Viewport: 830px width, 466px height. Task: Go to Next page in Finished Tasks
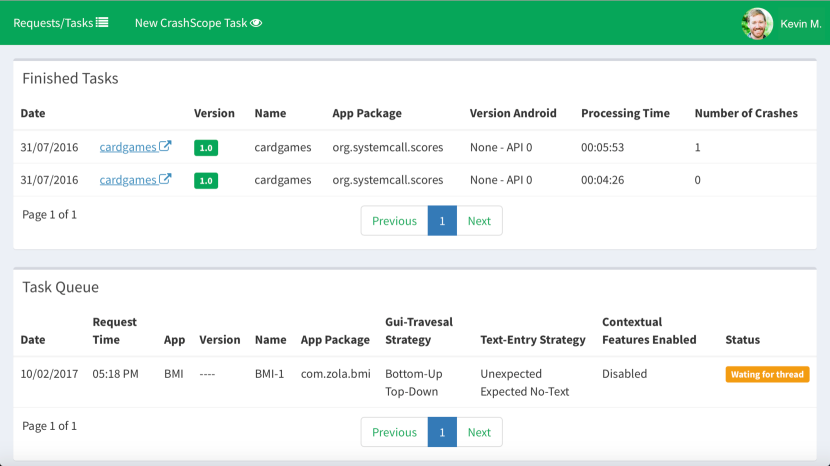tap(479, 221)
